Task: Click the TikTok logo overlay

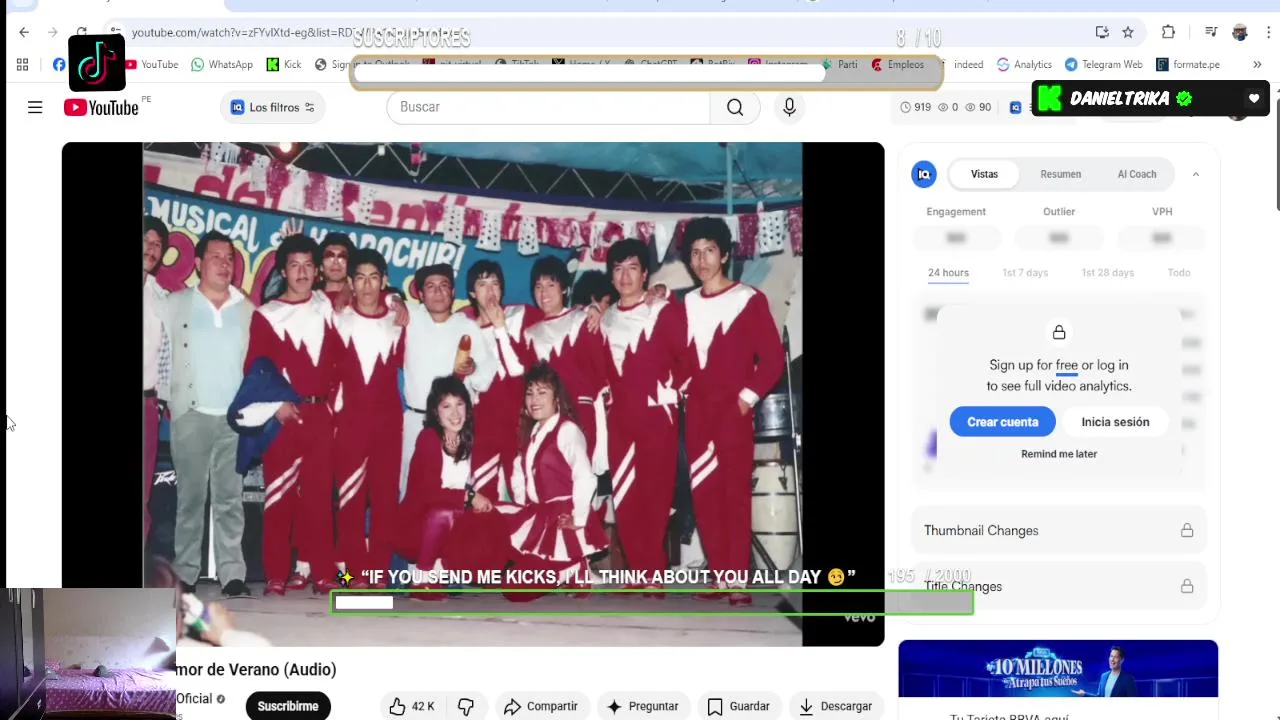Action: pos(97,63)
